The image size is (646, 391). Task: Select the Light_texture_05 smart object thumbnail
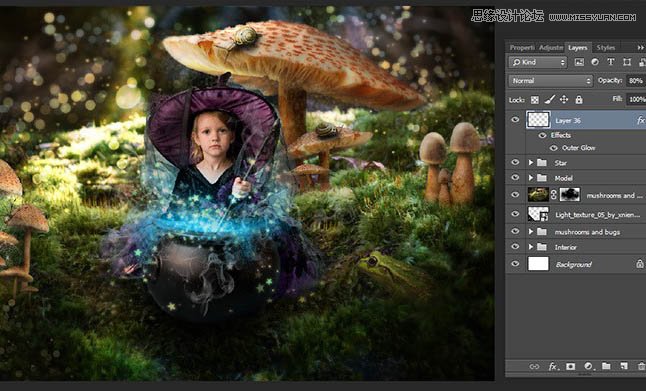pyautogui.click(x=538, y=214)
